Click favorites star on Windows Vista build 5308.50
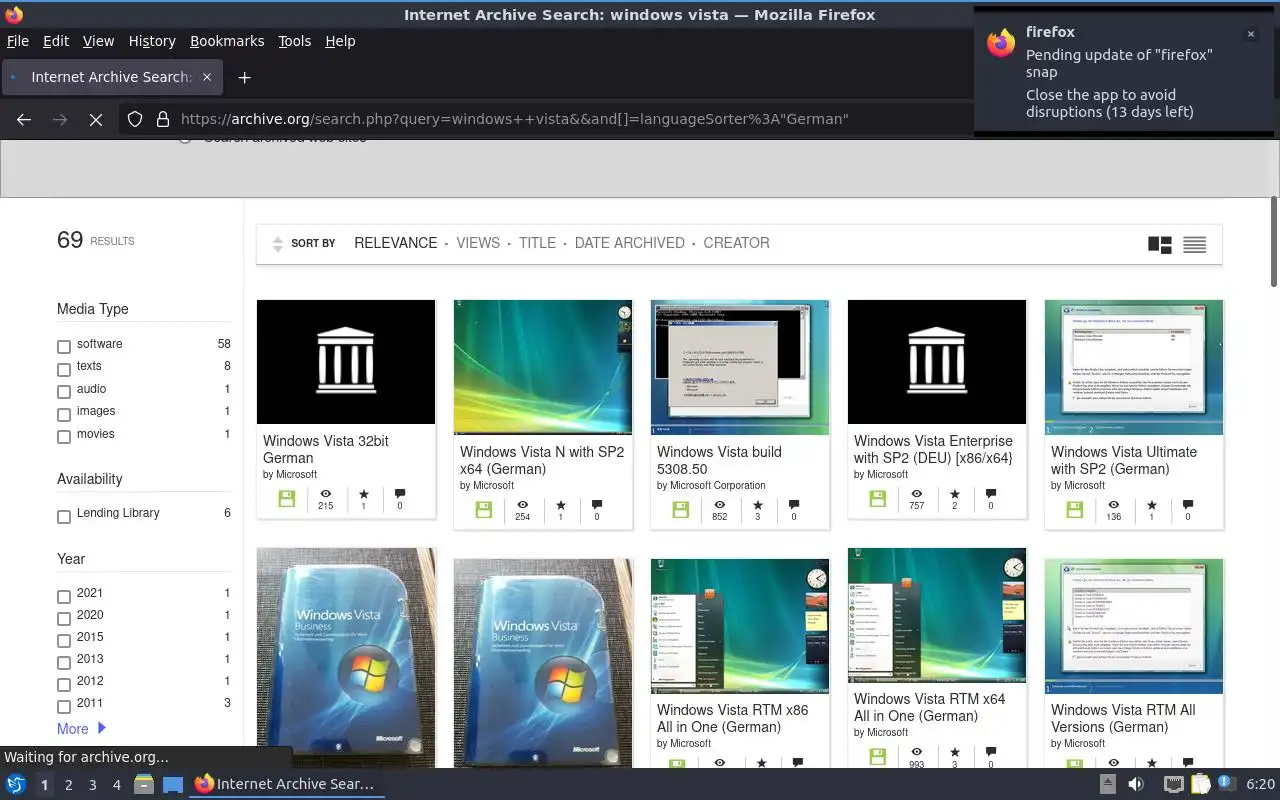Viewport: 1280px width, 800px height. [x=757, y=505]
